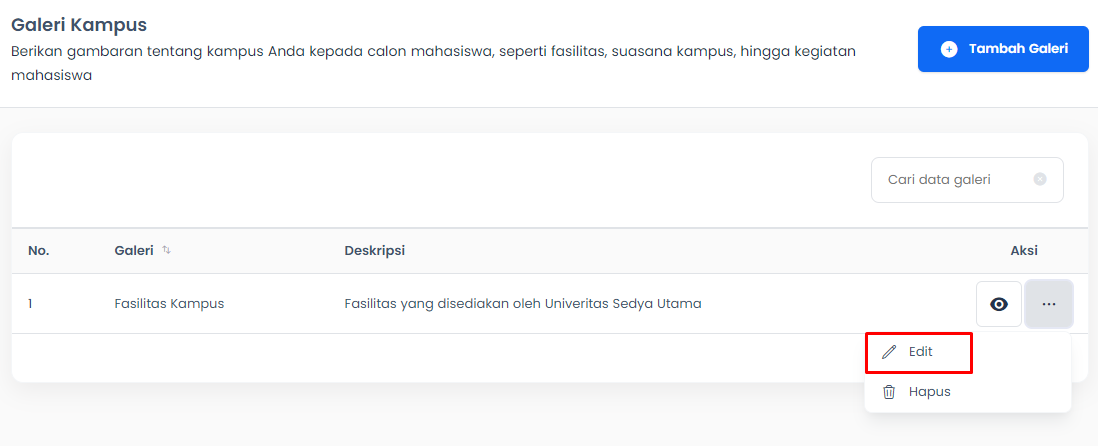
Task: Click the Galeri Kampus page heading
Action: click(79, 25)
